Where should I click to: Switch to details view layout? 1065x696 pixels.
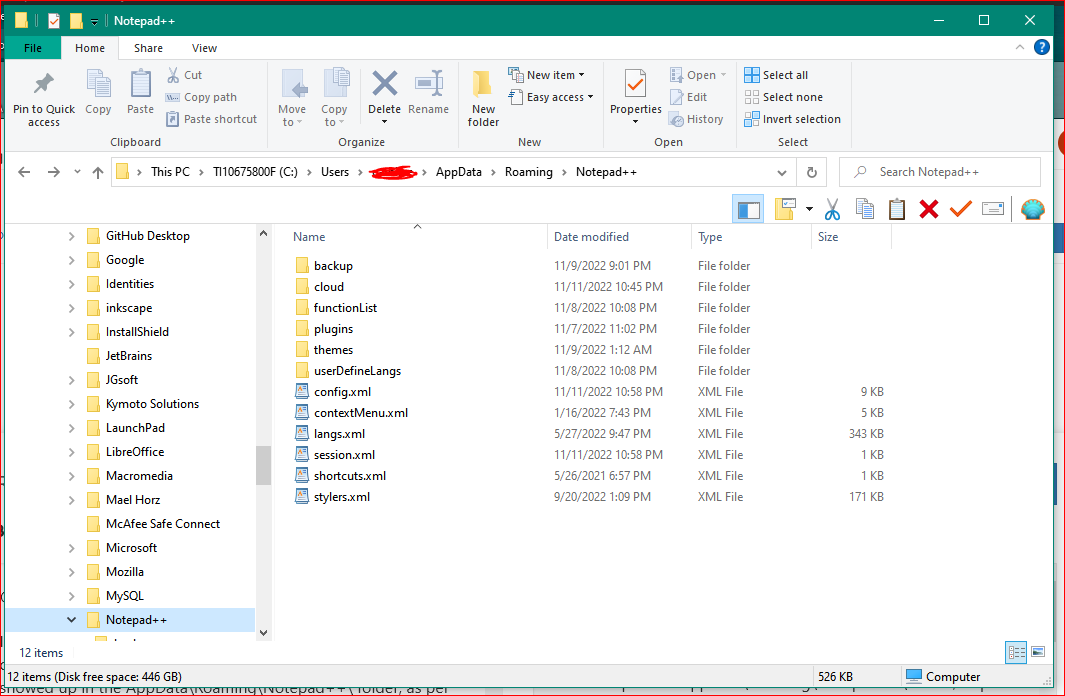pyautogui.click(x=1016, y=653)
